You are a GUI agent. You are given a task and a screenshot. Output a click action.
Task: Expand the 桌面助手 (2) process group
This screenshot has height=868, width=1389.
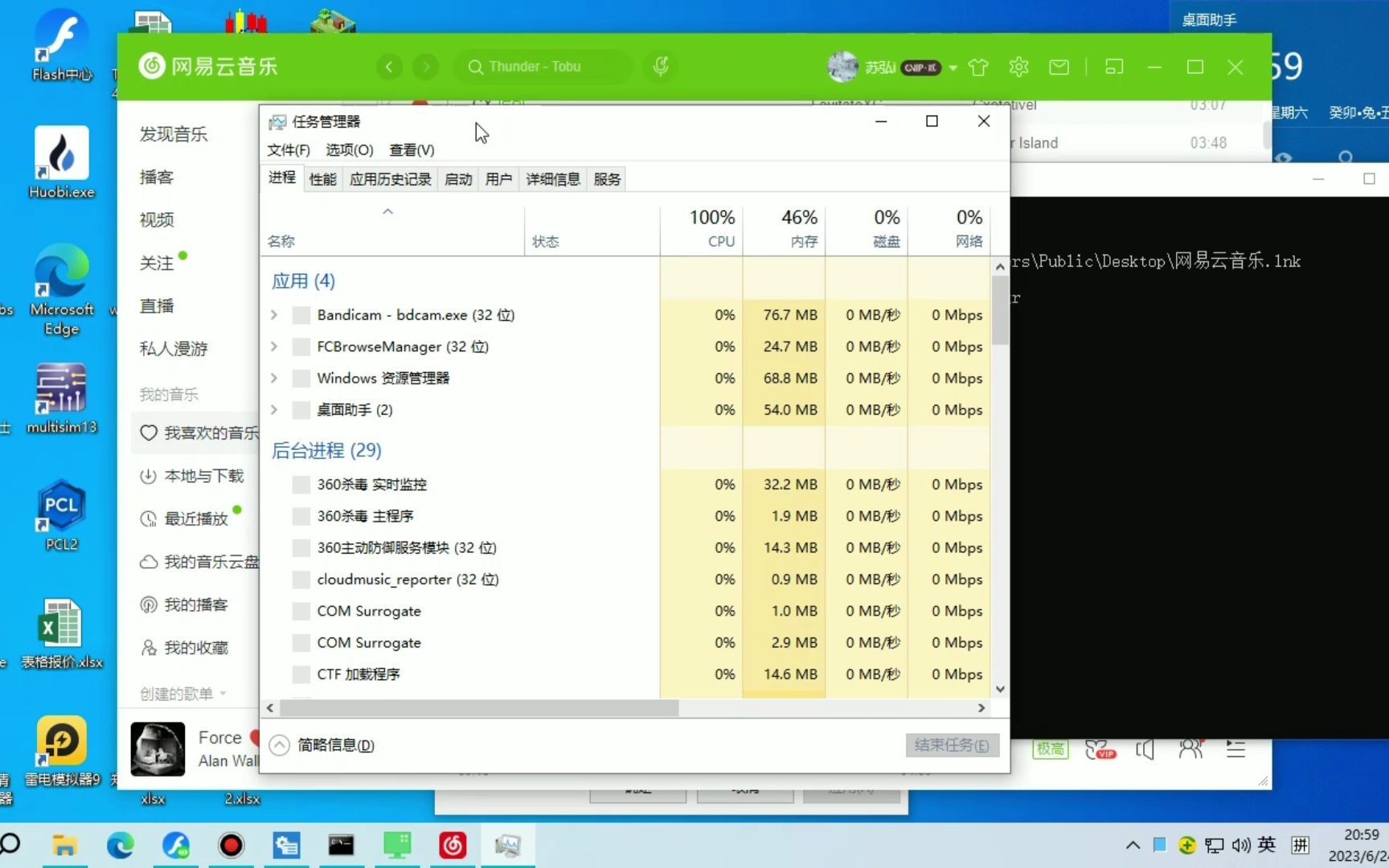[274, 410]
